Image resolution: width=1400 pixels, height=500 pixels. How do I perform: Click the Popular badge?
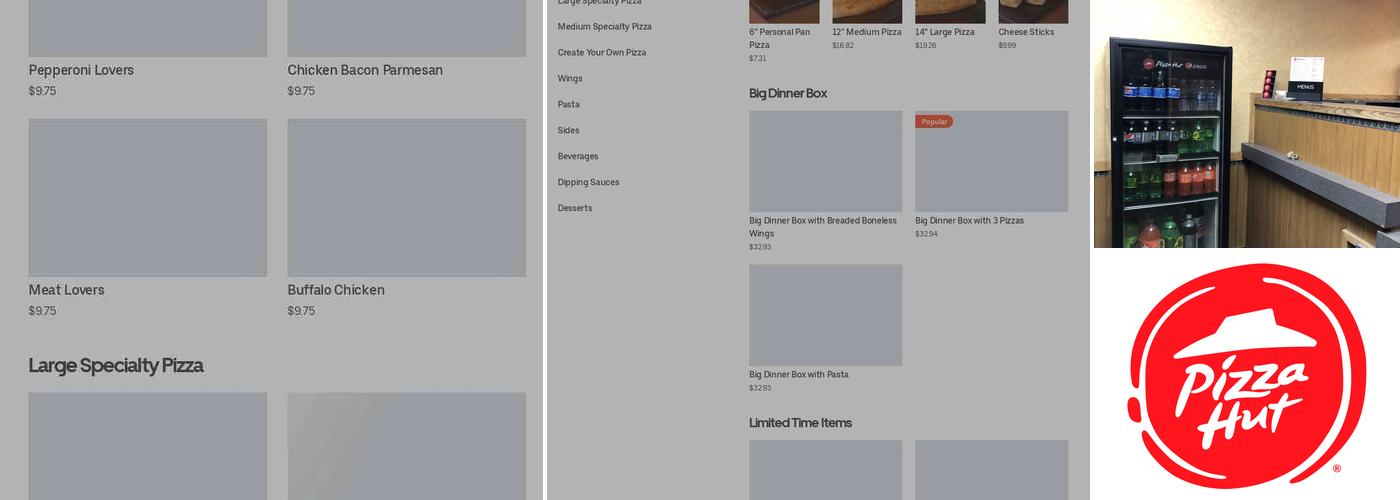pyautogui.click(x=934, y=122)
